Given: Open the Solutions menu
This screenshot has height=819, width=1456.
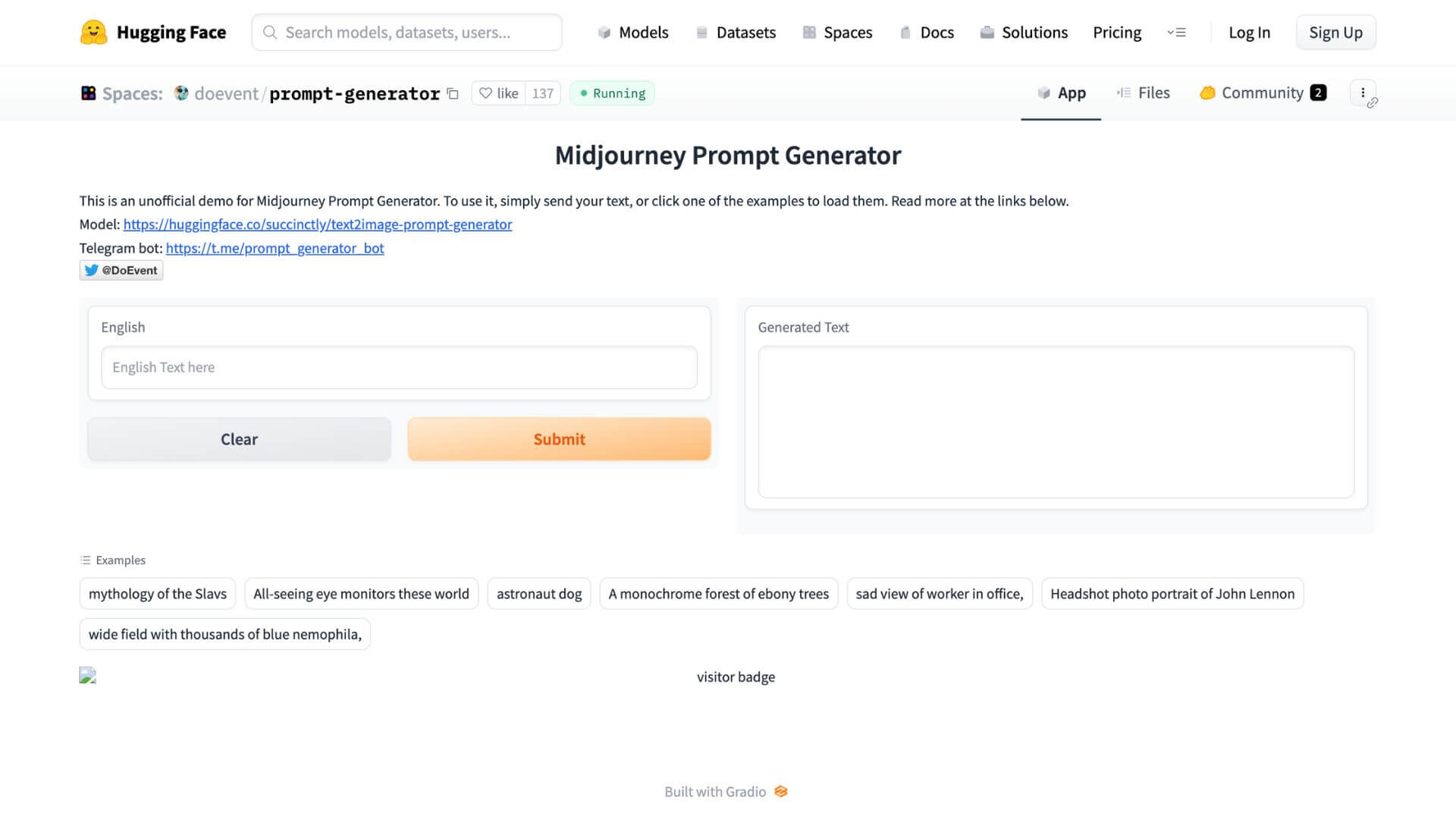Looking at the screenshot, I should click(x=1024, y=33).
